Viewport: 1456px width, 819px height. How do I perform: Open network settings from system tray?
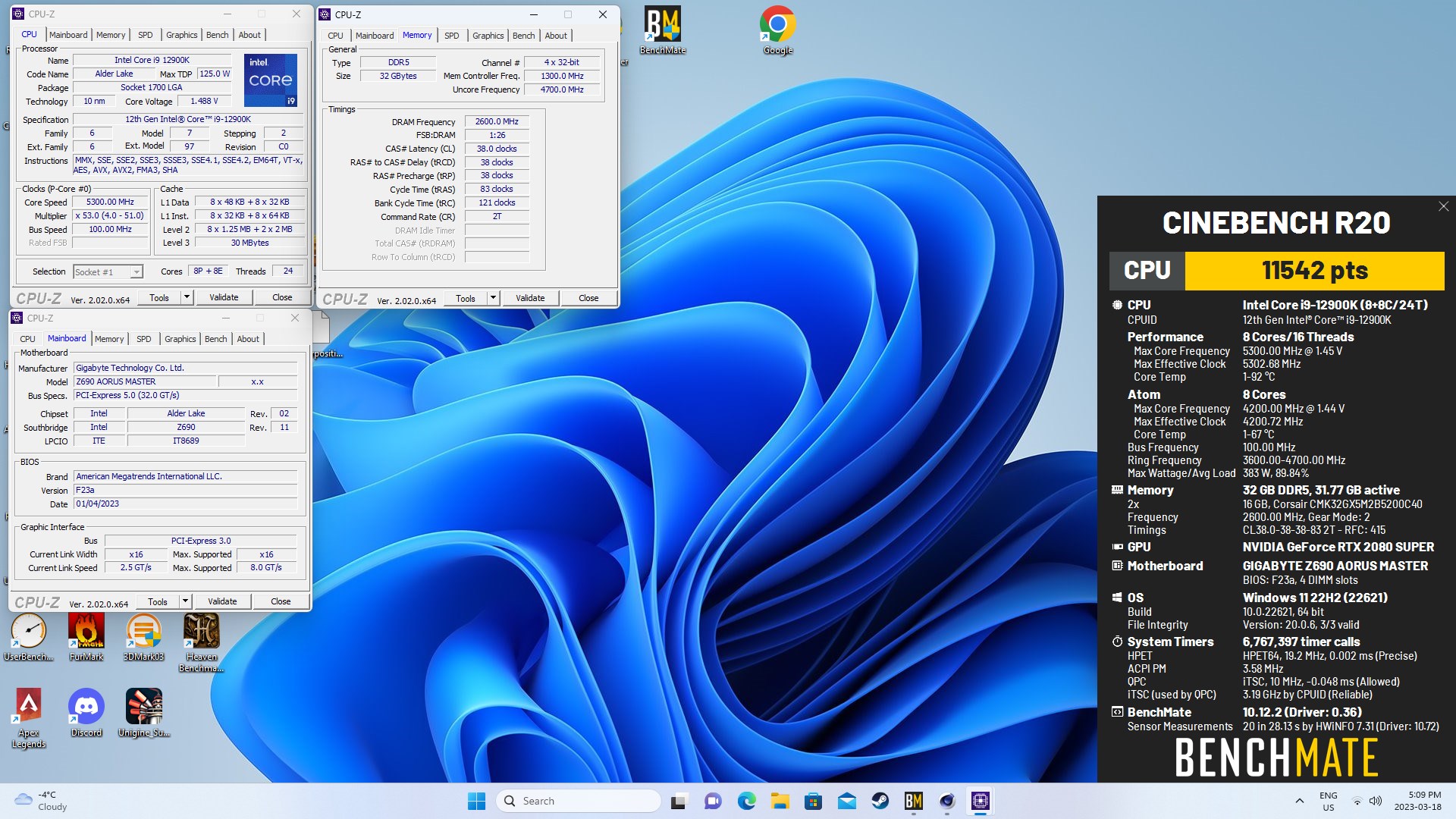pyautogui.click(x=1357, y=801)
